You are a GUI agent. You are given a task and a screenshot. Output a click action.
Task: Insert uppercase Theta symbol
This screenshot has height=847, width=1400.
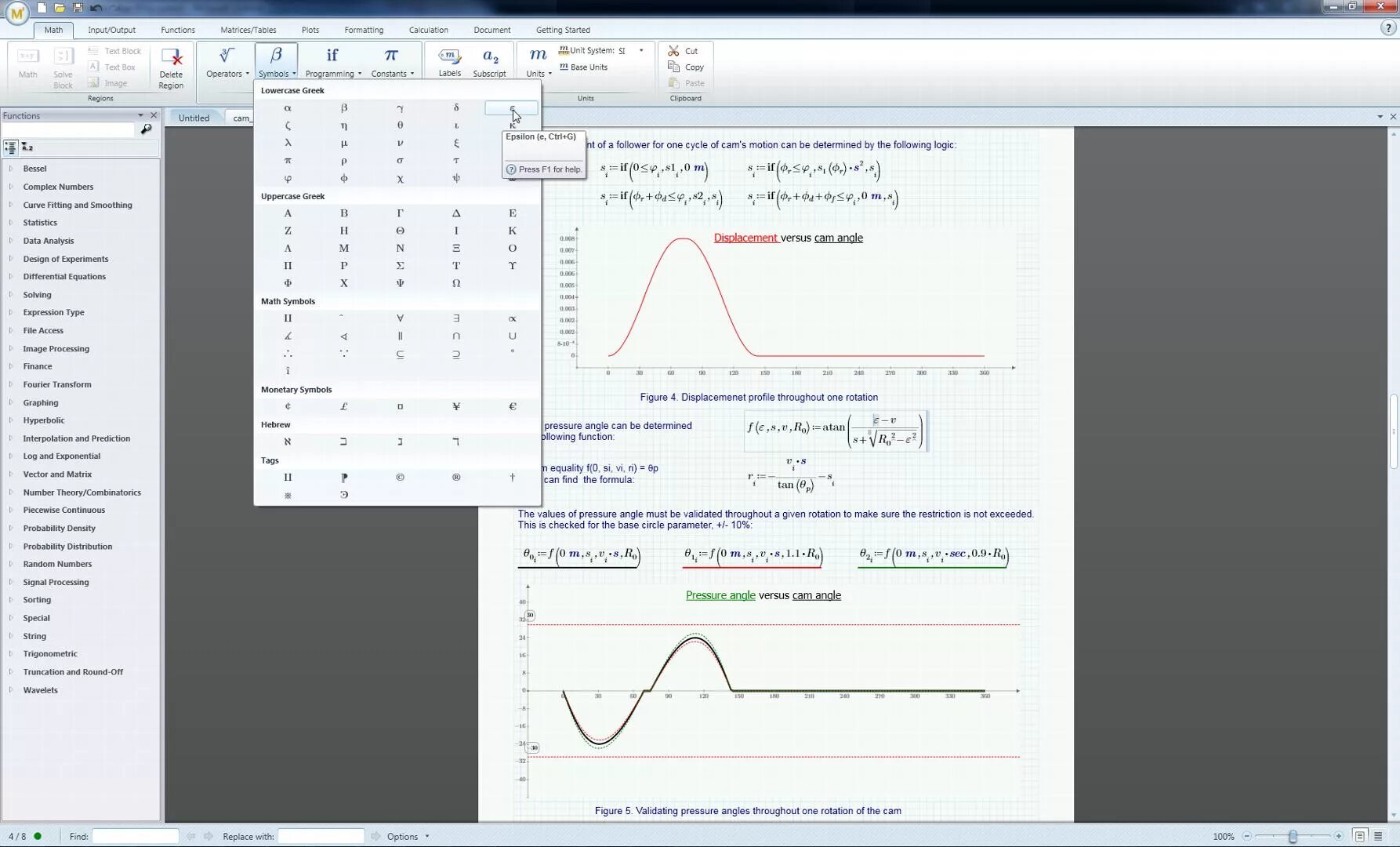pos(400,231)
